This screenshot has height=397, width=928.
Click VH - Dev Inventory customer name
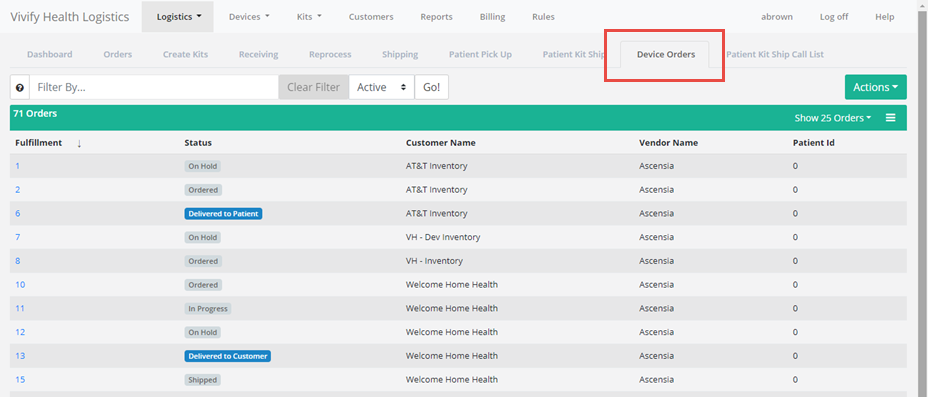[x=443, y=237]
